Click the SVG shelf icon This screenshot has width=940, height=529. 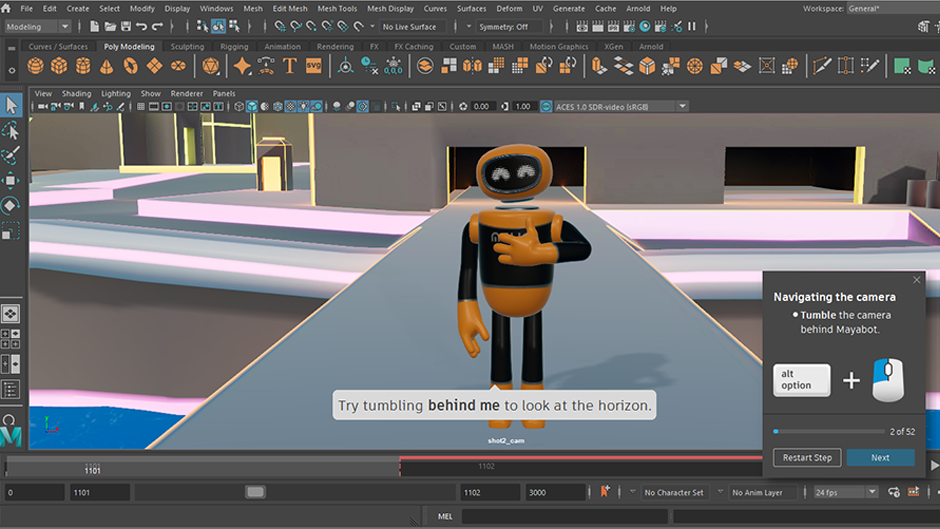314,66
